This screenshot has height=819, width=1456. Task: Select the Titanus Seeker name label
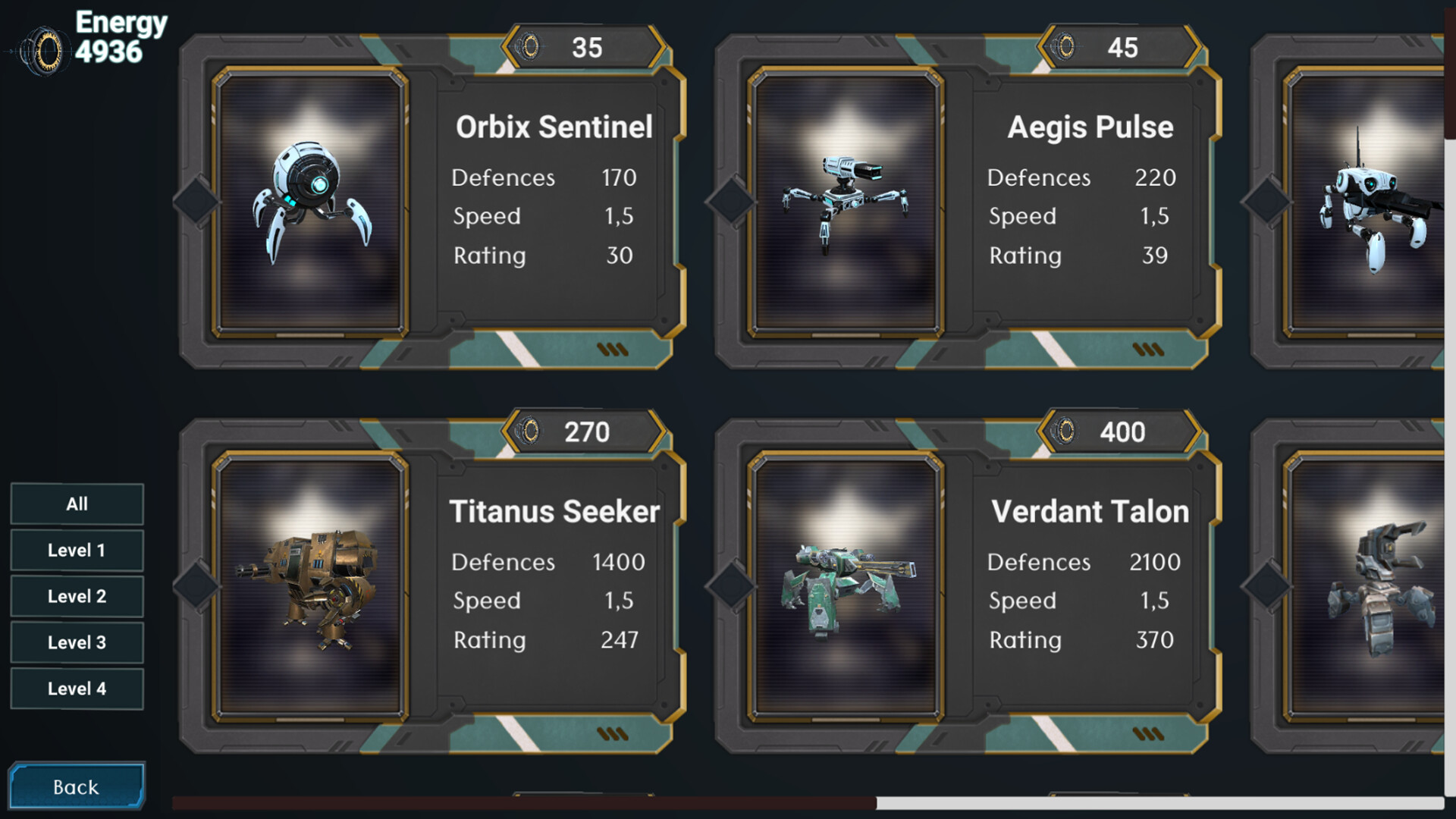(554, 512)
